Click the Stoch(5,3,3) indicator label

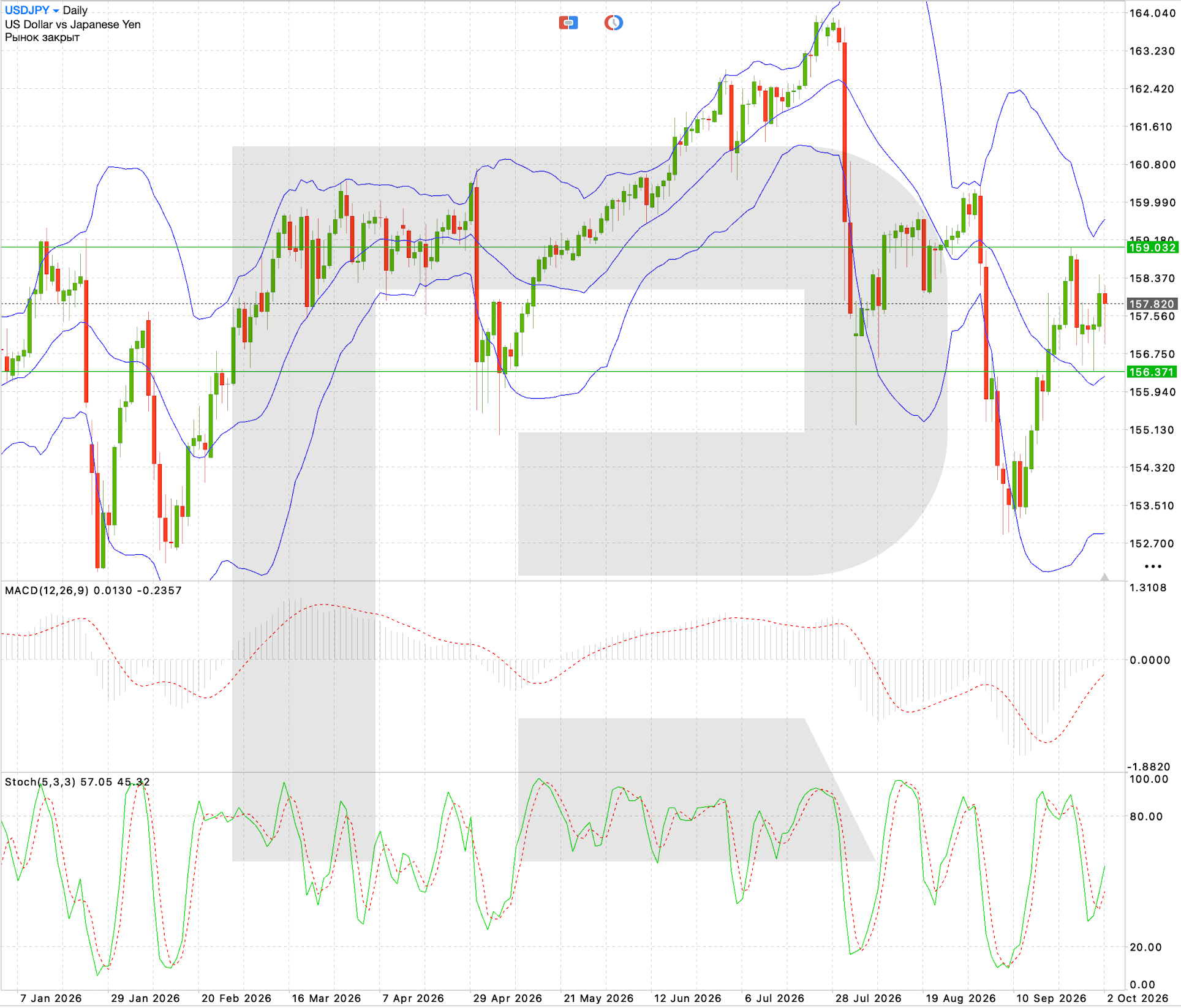40,782
